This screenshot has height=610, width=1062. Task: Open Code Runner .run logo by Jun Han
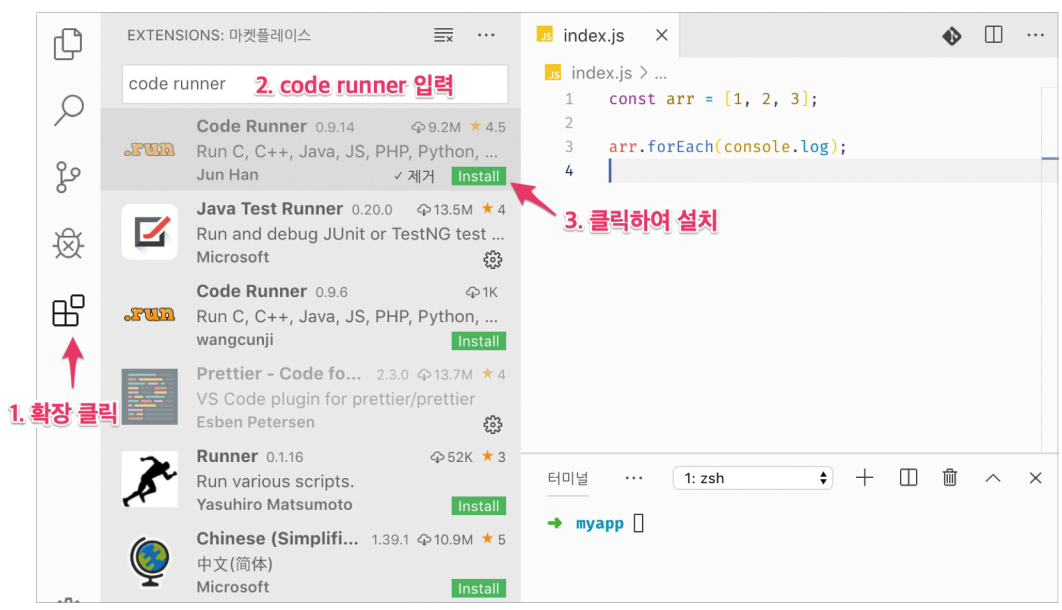tap(150, 150)
